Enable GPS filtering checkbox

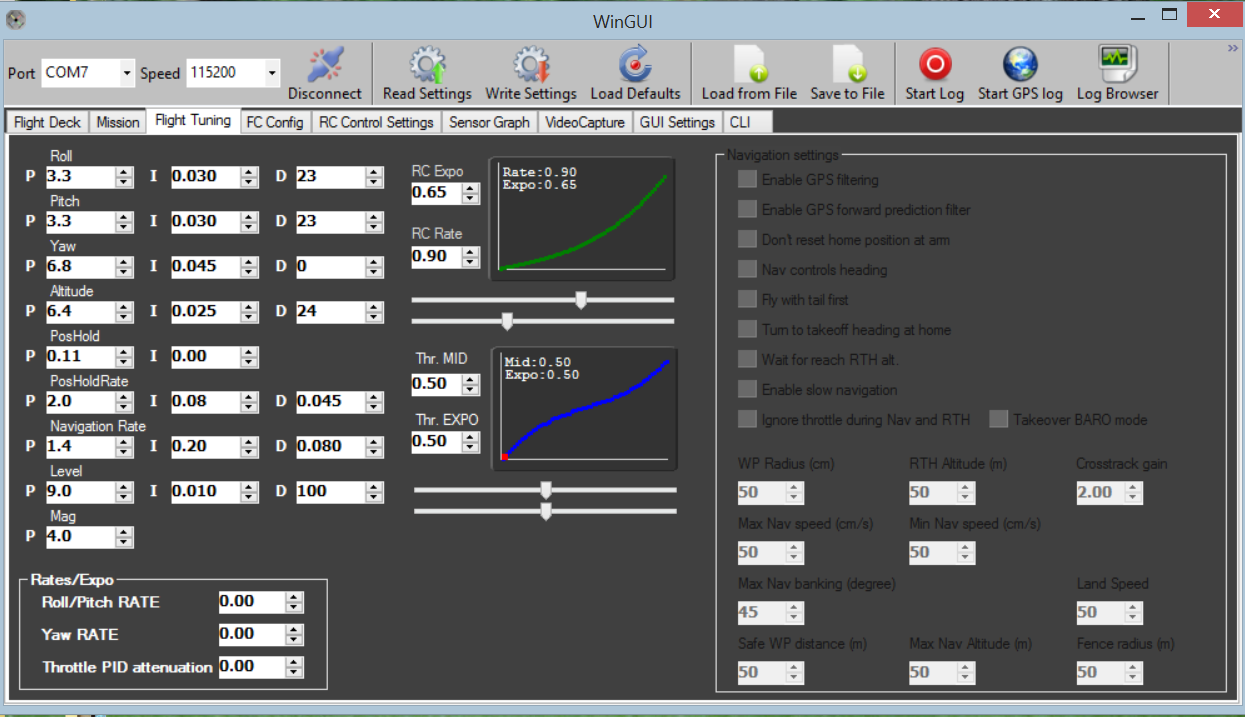pyautogui.click(x=747, y=180)
